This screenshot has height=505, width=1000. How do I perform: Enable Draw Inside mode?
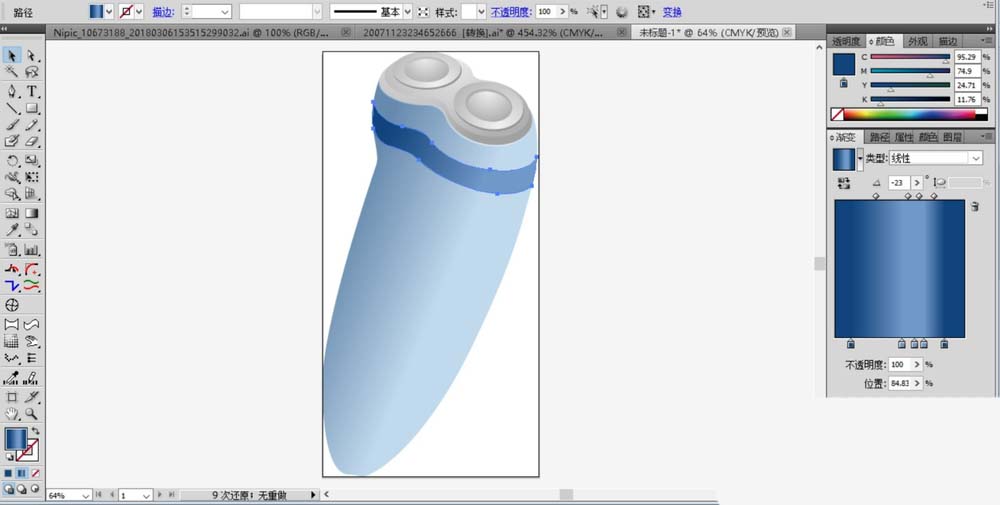[35, 489]
